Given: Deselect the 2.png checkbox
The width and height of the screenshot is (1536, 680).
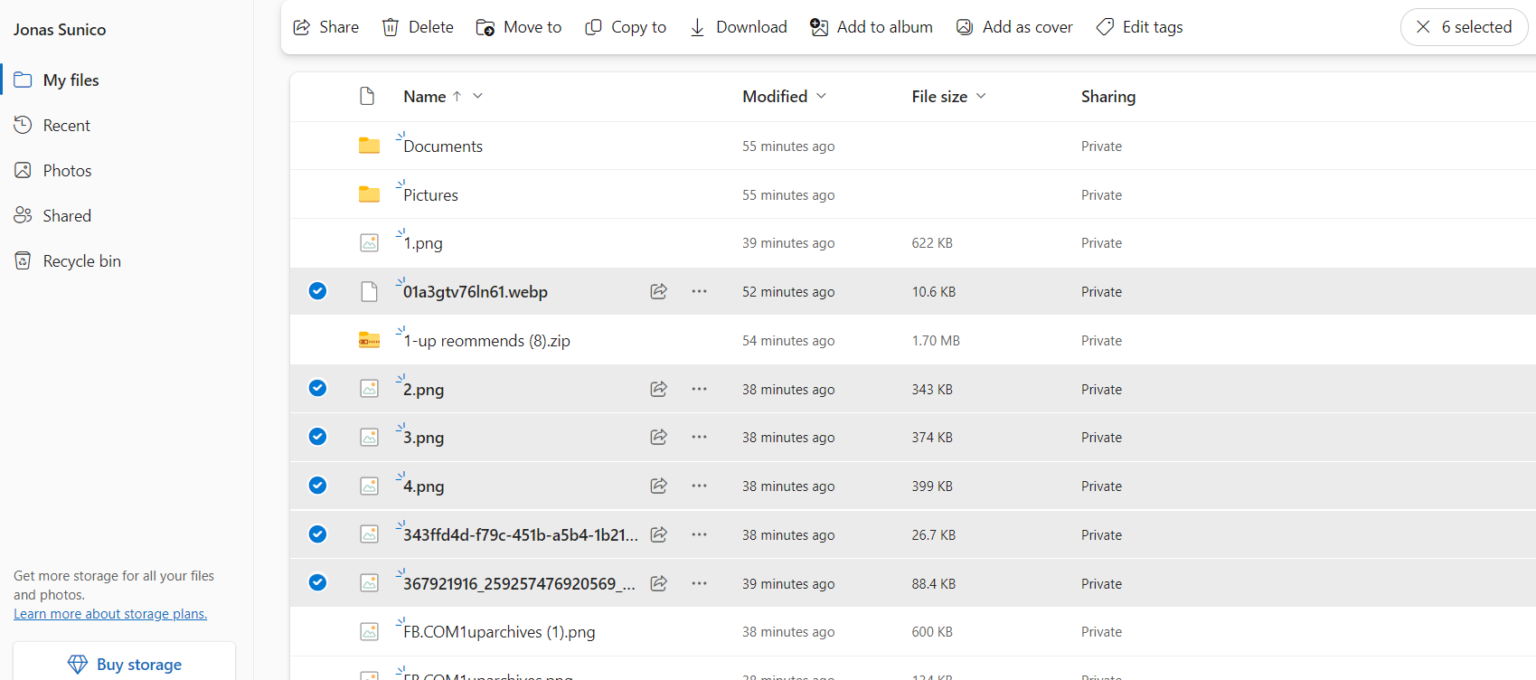Looking at the screenshot, I should click(x=317, y=388).
